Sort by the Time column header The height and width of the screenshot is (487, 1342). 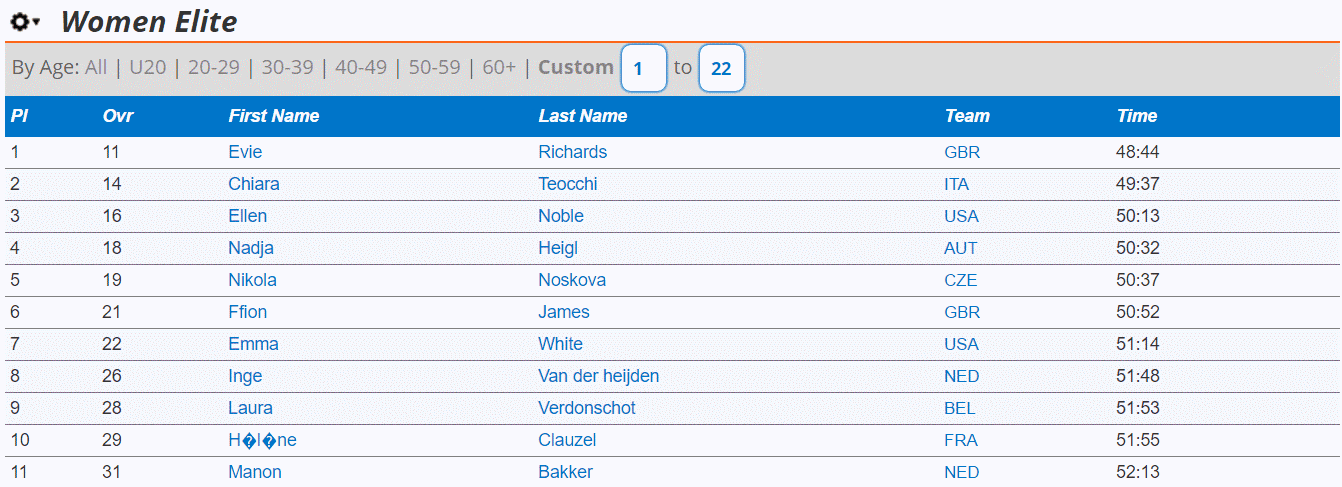pyautogui.click(x=1137, y=116)
